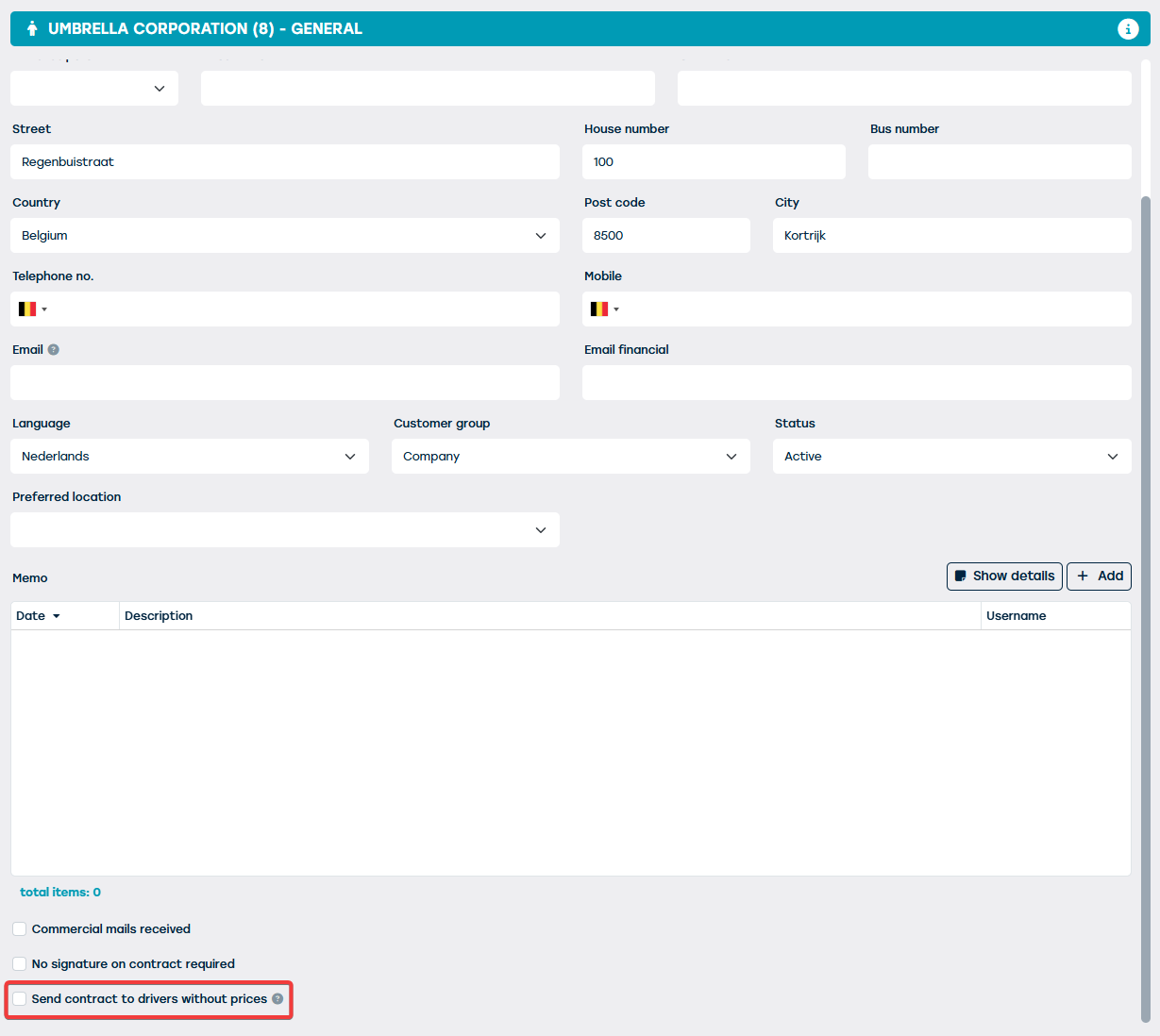Screen dimensions: 1160x1036
Task: Click the 'total items: 0' text
Action: tap(60, 893)
